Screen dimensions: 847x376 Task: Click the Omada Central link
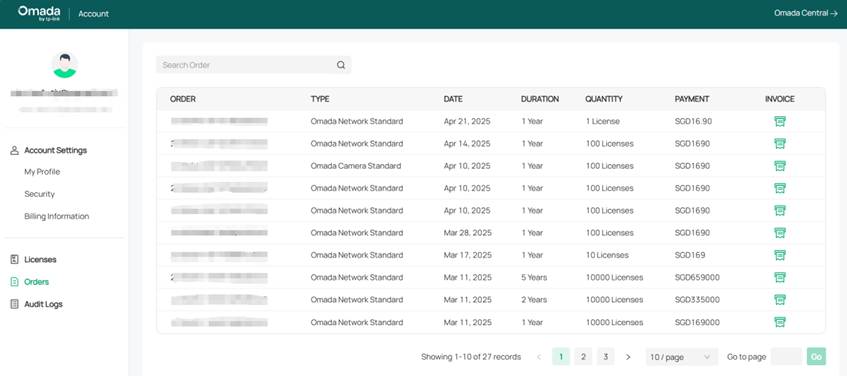(x=805, y=13)
